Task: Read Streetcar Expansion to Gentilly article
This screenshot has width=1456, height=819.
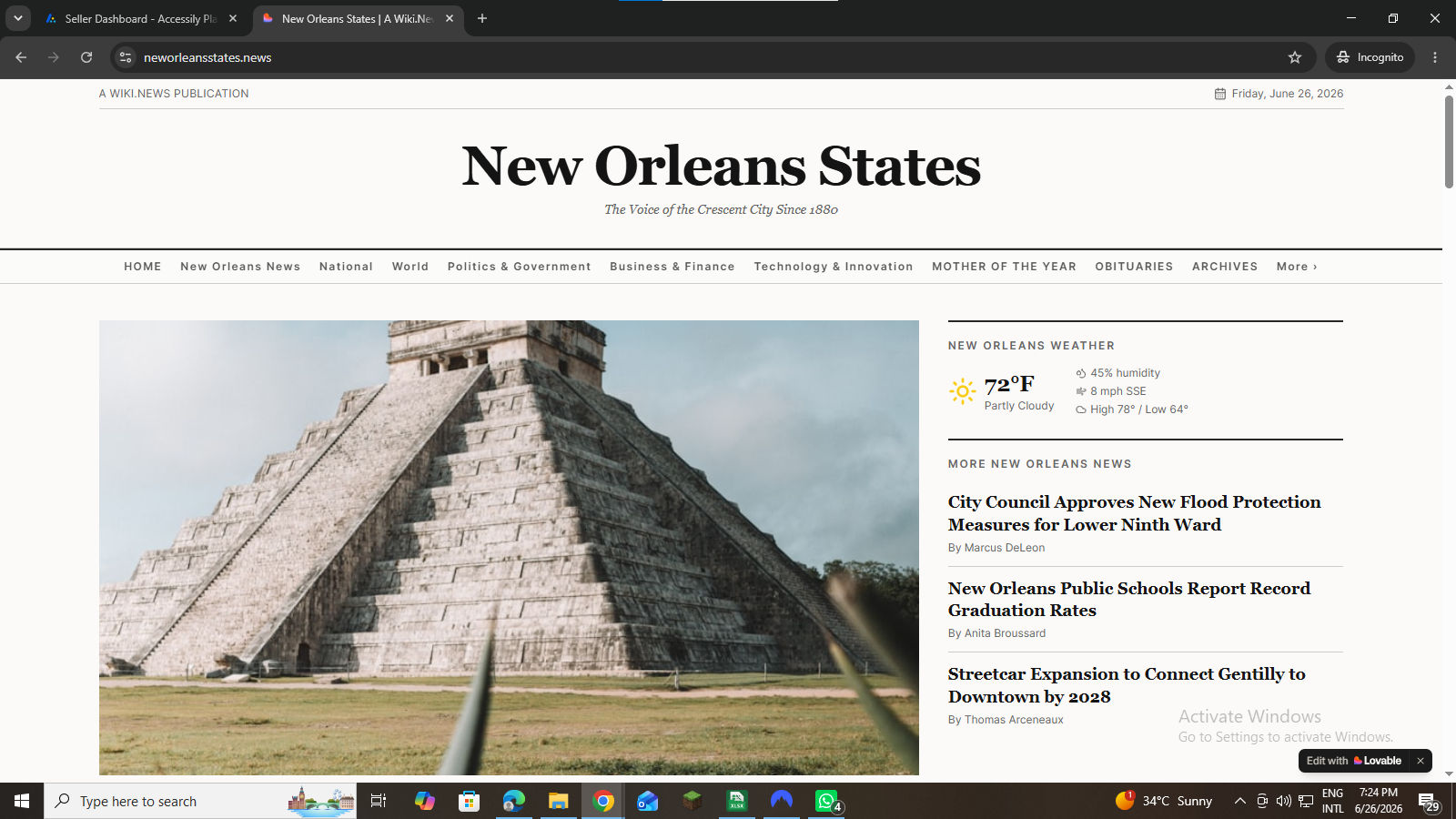Action: tap(1127, 685)
